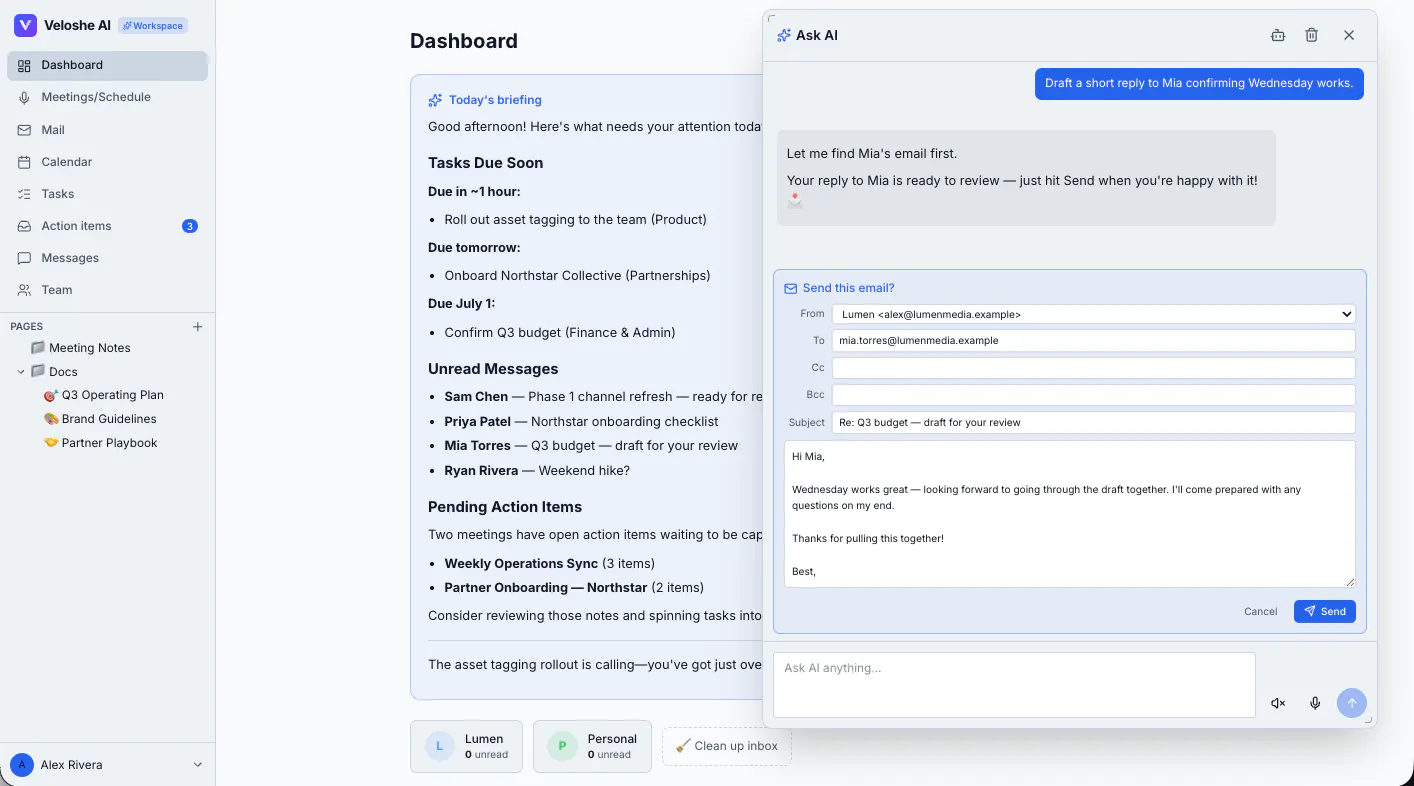Collapse the Docs folder chevron
This screenshot has height=786, width=1414.
pyautogui.click(x=21, y=372)
